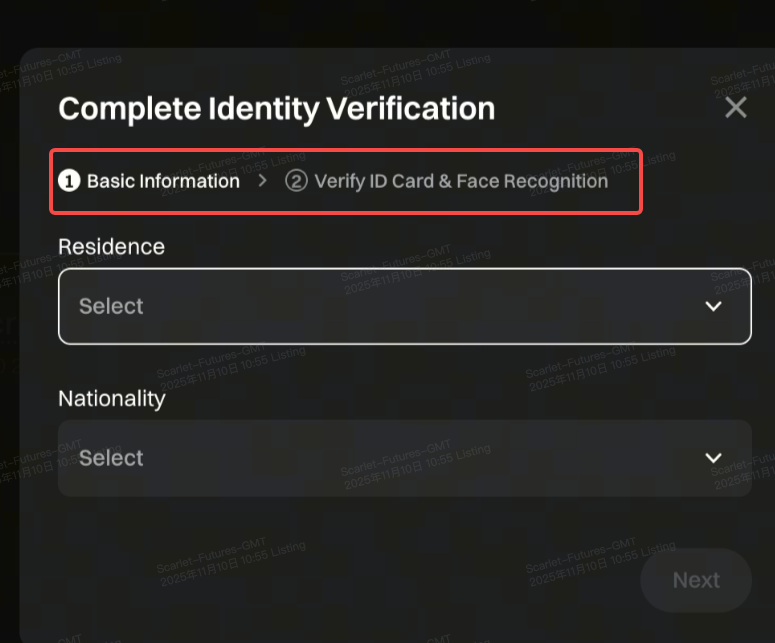This screenshot has height=643, width=775.
Task: Expand Residence list via its chevron arrow
Action: coord(713,306)
